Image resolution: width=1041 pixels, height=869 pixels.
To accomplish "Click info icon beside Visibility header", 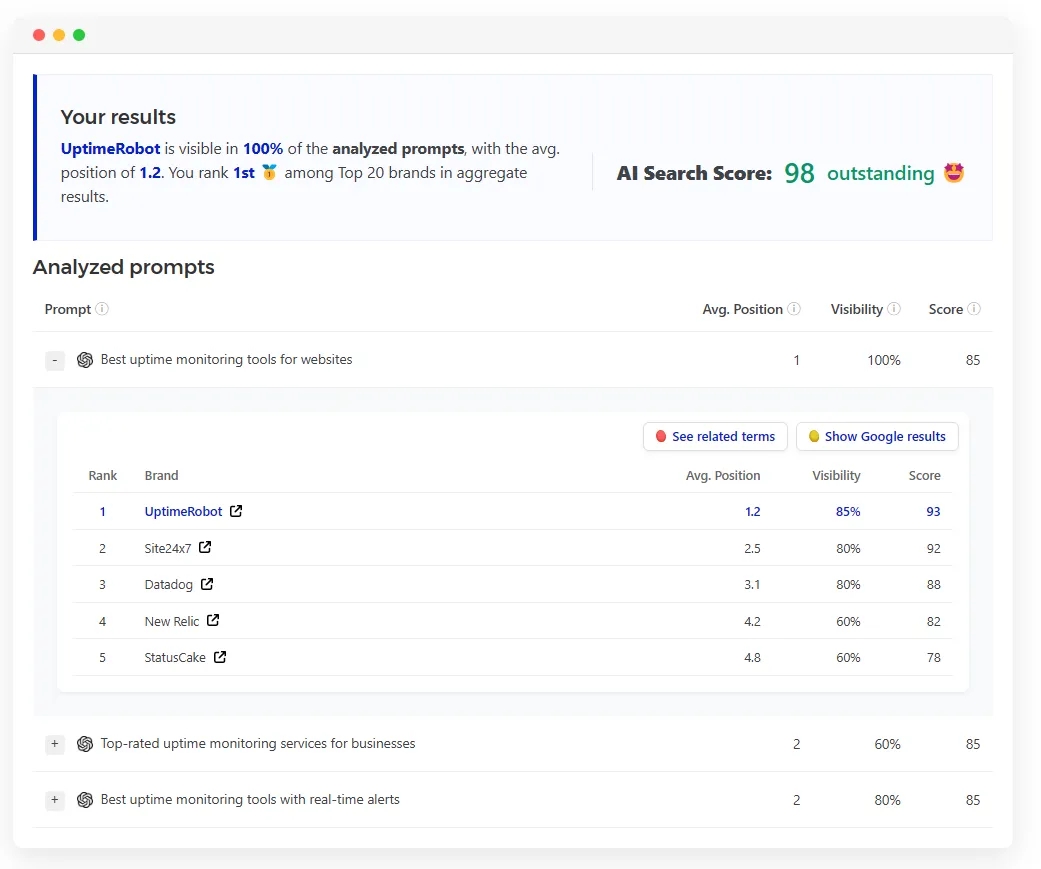I will coord(894,309).
